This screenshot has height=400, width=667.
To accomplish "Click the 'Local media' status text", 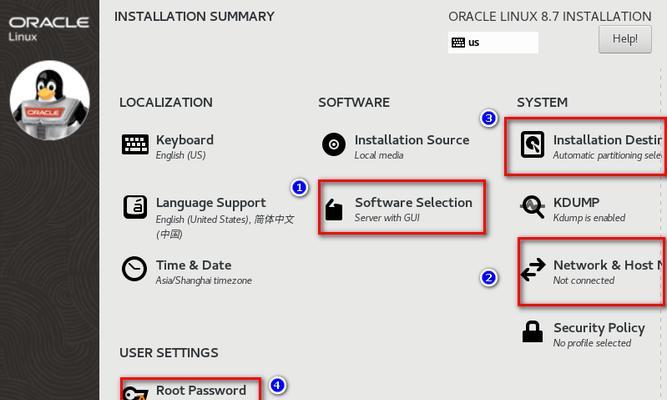I will 379,155.
